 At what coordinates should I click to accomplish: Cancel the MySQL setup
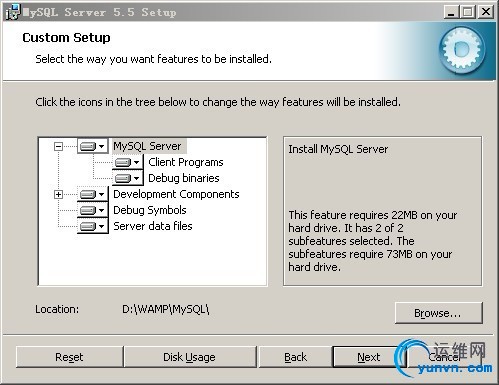pyautogui.click(x=445, y=357)
